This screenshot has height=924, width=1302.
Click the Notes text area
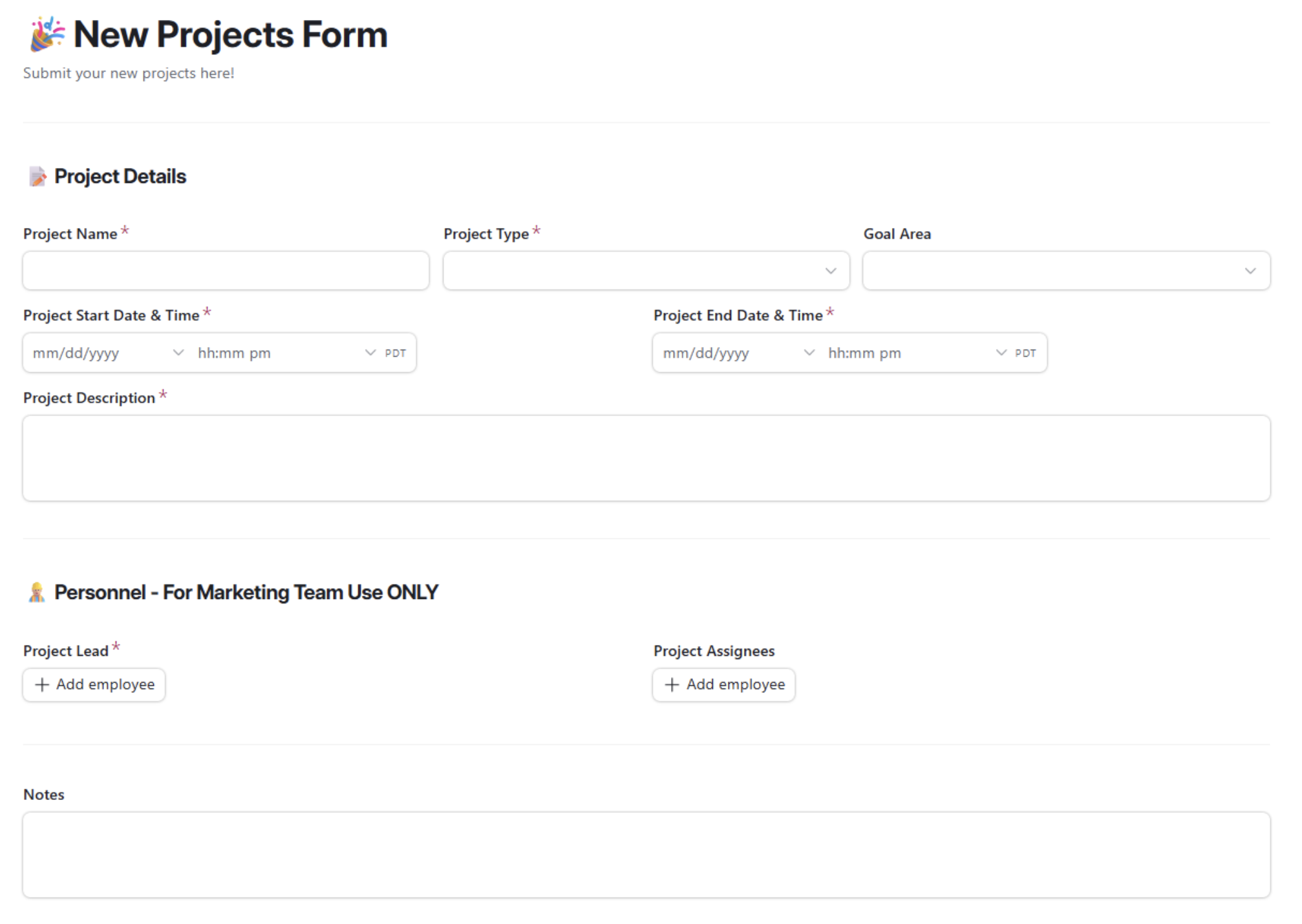tap(645, 854)
